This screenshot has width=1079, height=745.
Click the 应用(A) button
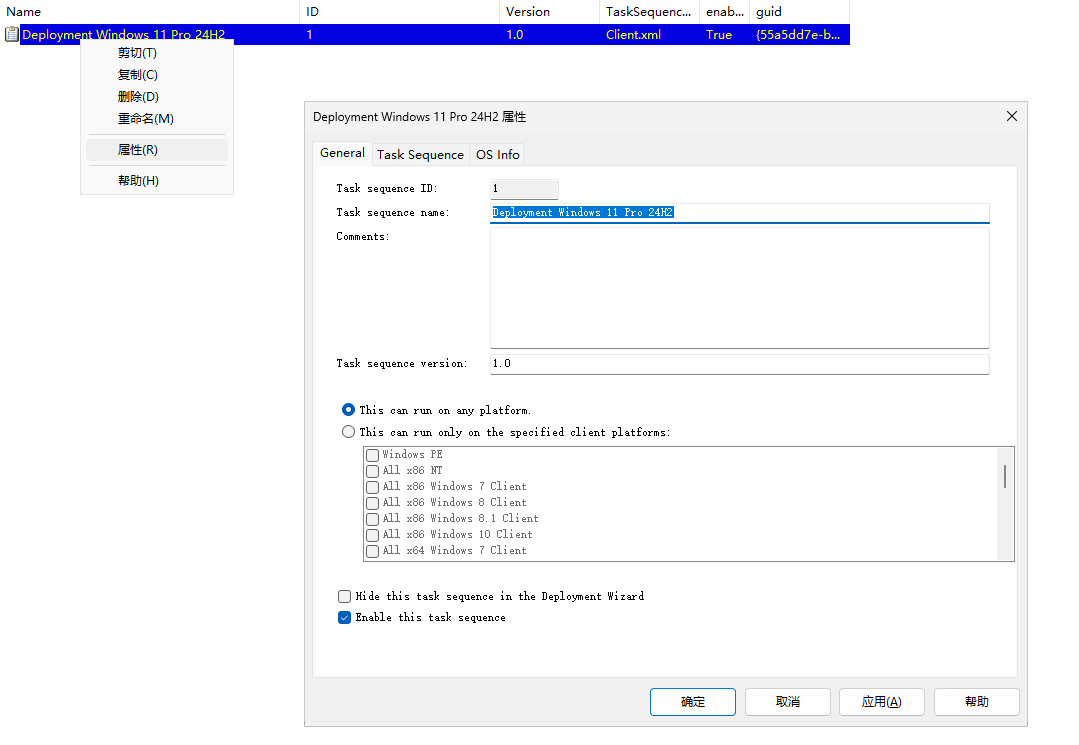[881, 701]
